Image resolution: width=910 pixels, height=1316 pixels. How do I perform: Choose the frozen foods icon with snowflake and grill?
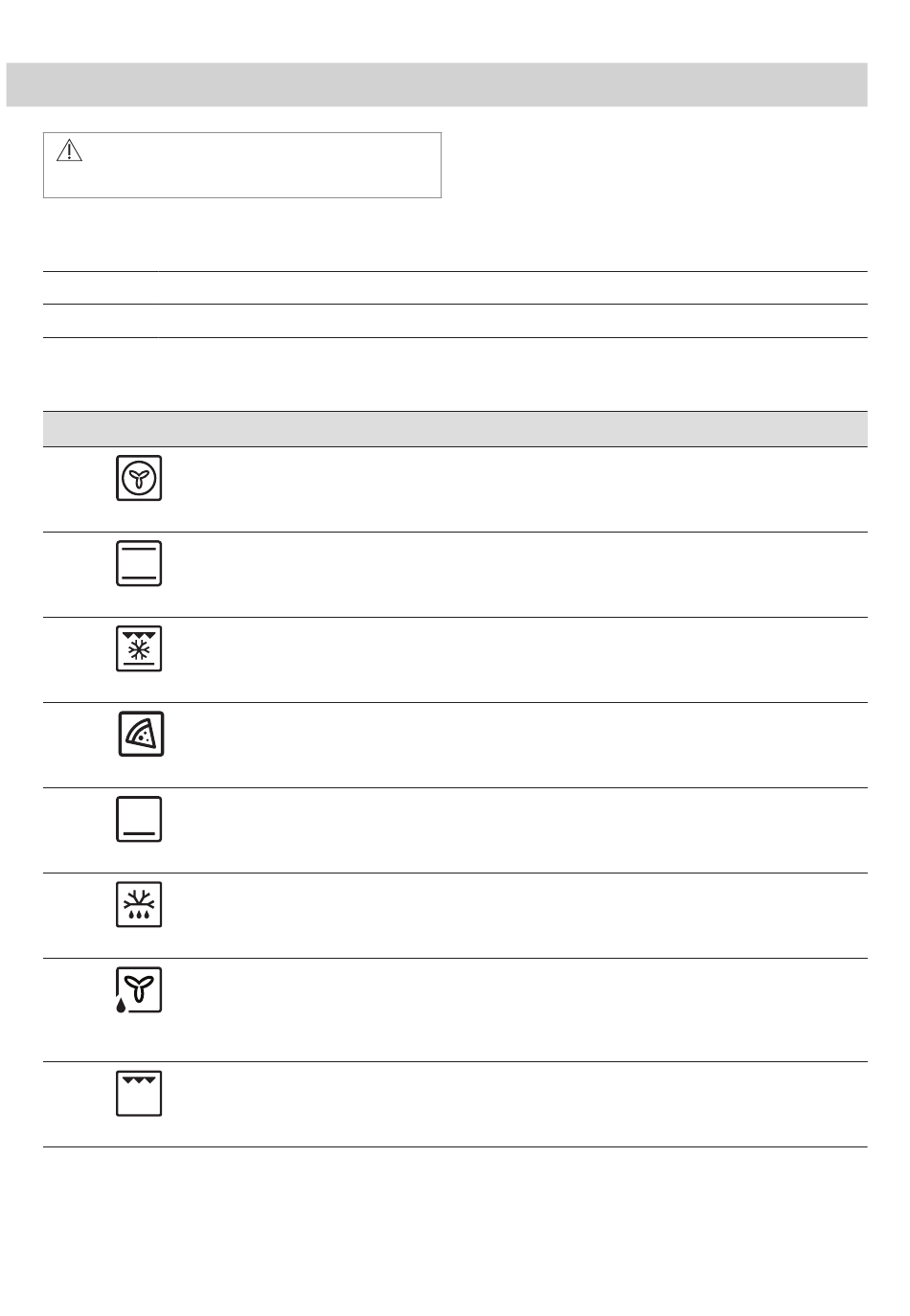pyautogui.click(x=139, y=648)
